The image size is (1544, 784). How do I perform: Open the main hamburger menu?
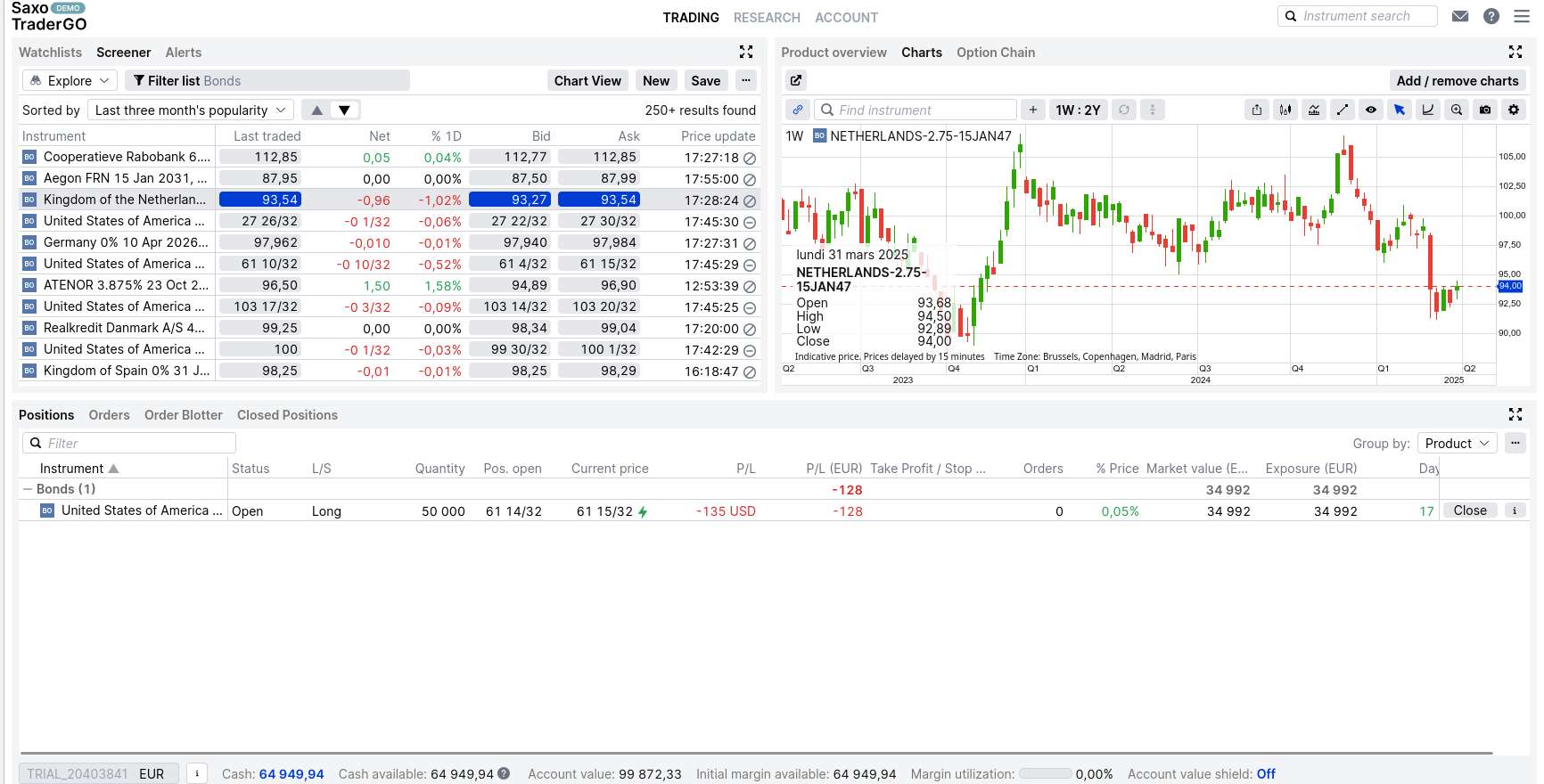(x=1522, y=16)
